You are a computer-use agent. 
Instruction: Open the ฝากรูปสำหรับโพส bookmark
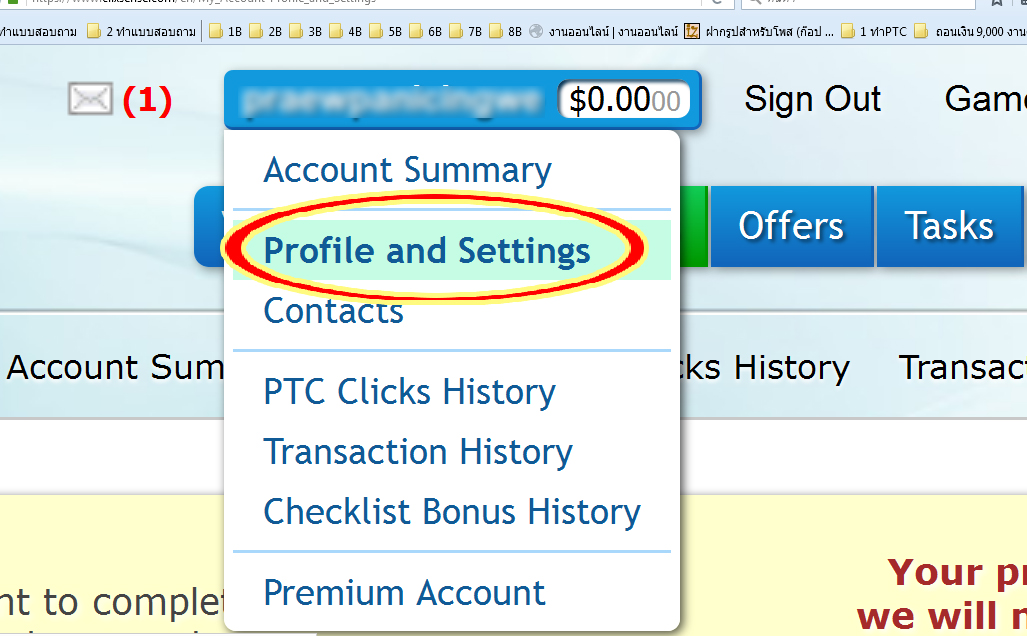tap(760, 32)
